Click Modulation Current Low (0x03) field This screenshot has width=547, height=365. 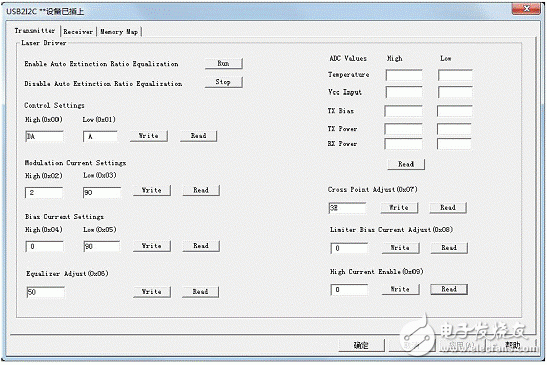pyautogui.click(x=102, y=193)
